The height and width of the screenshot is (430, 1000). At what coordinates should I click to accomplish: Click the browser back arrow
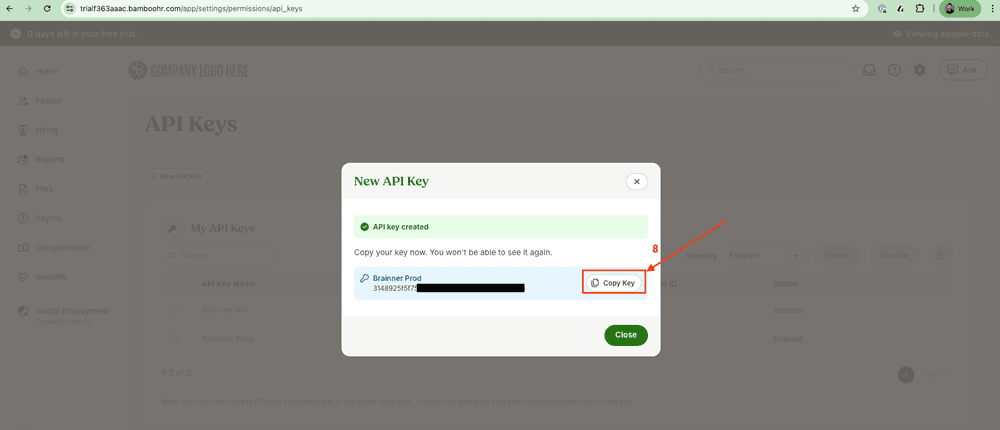click(x=10, y=9)
